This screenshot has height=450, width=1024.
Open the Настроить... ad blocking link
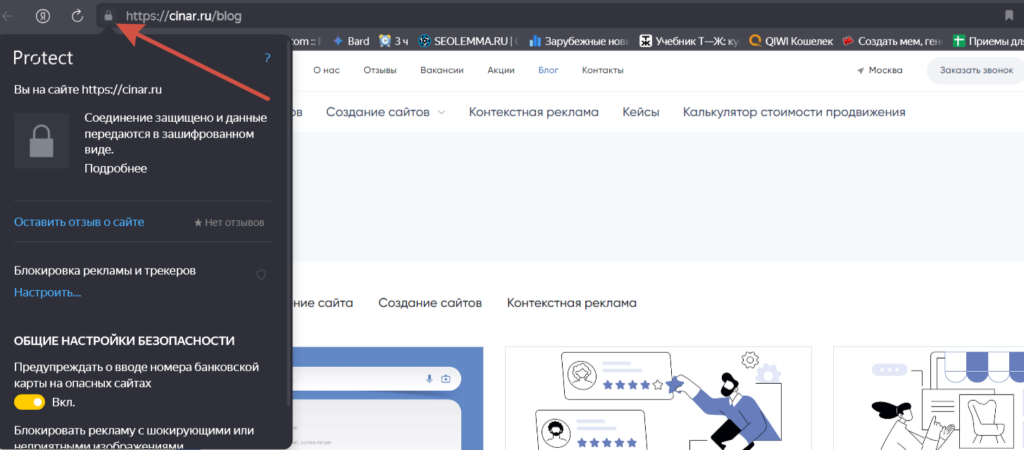[x=47, y=292]
